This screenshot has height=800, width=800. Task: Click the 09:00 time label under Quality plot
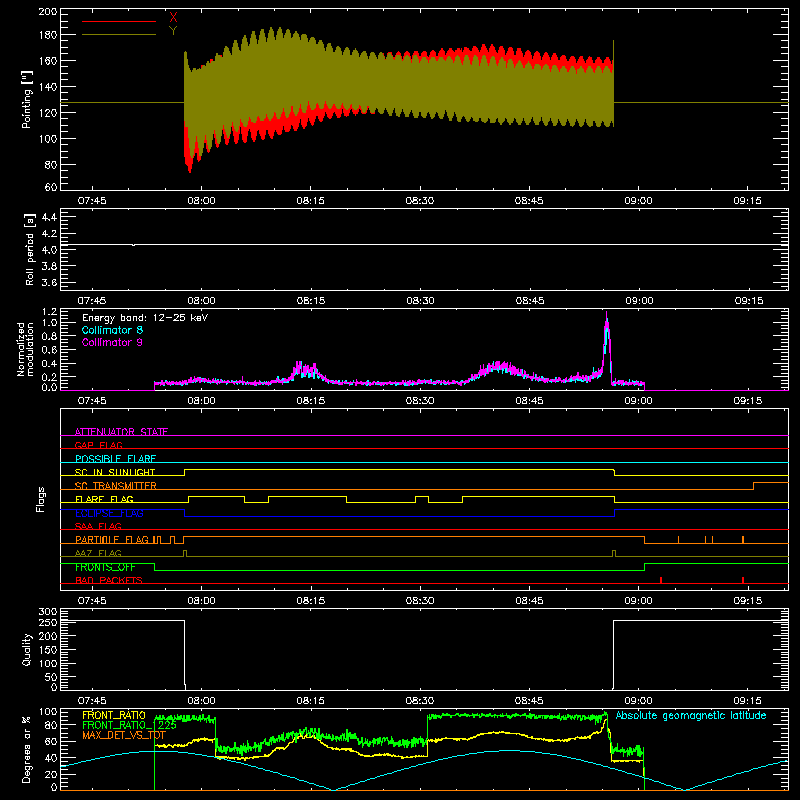(x=638, y=701)
